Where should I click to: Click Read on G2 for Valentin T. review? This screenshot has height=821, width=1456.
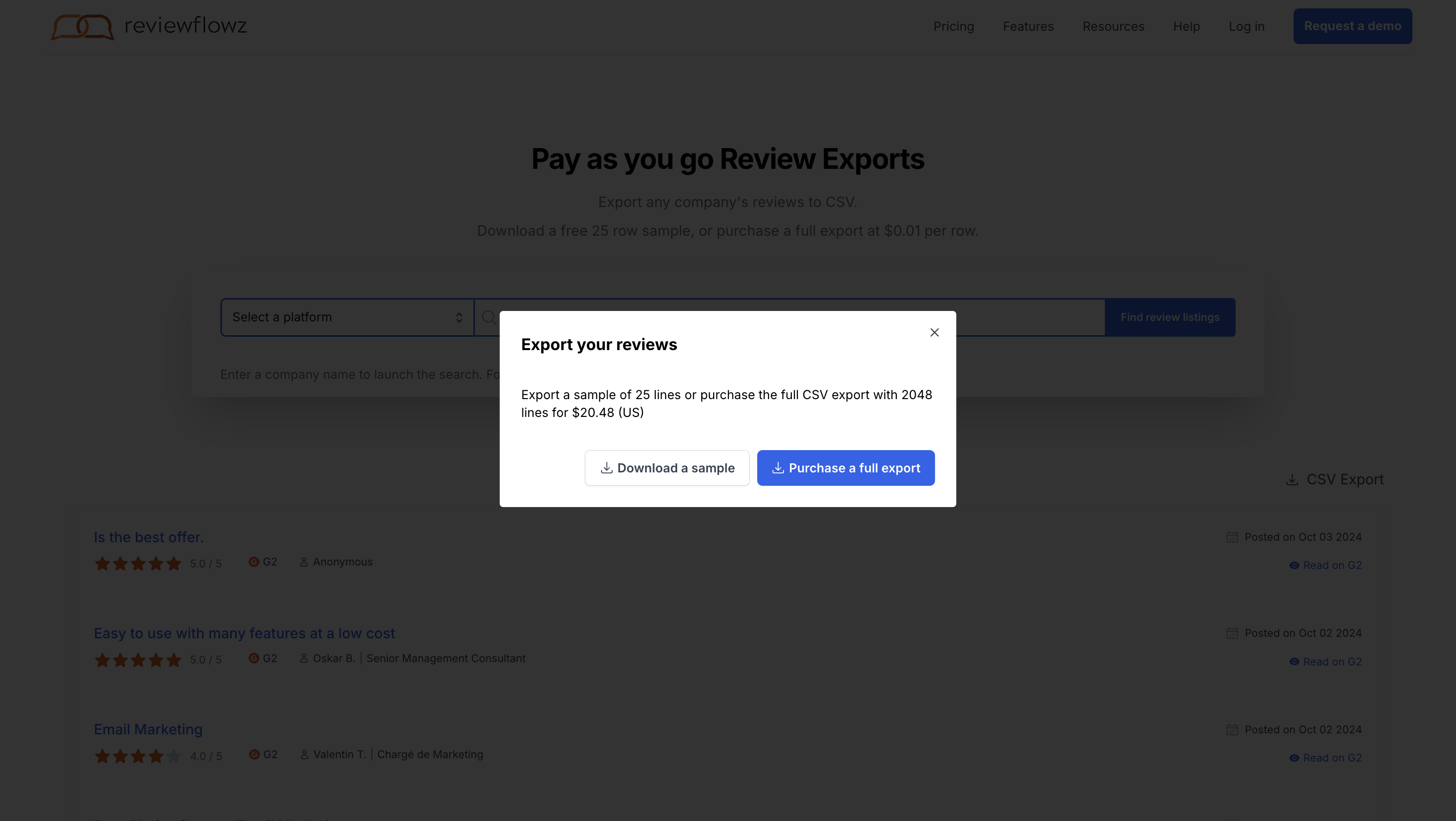pos(1325,758)
